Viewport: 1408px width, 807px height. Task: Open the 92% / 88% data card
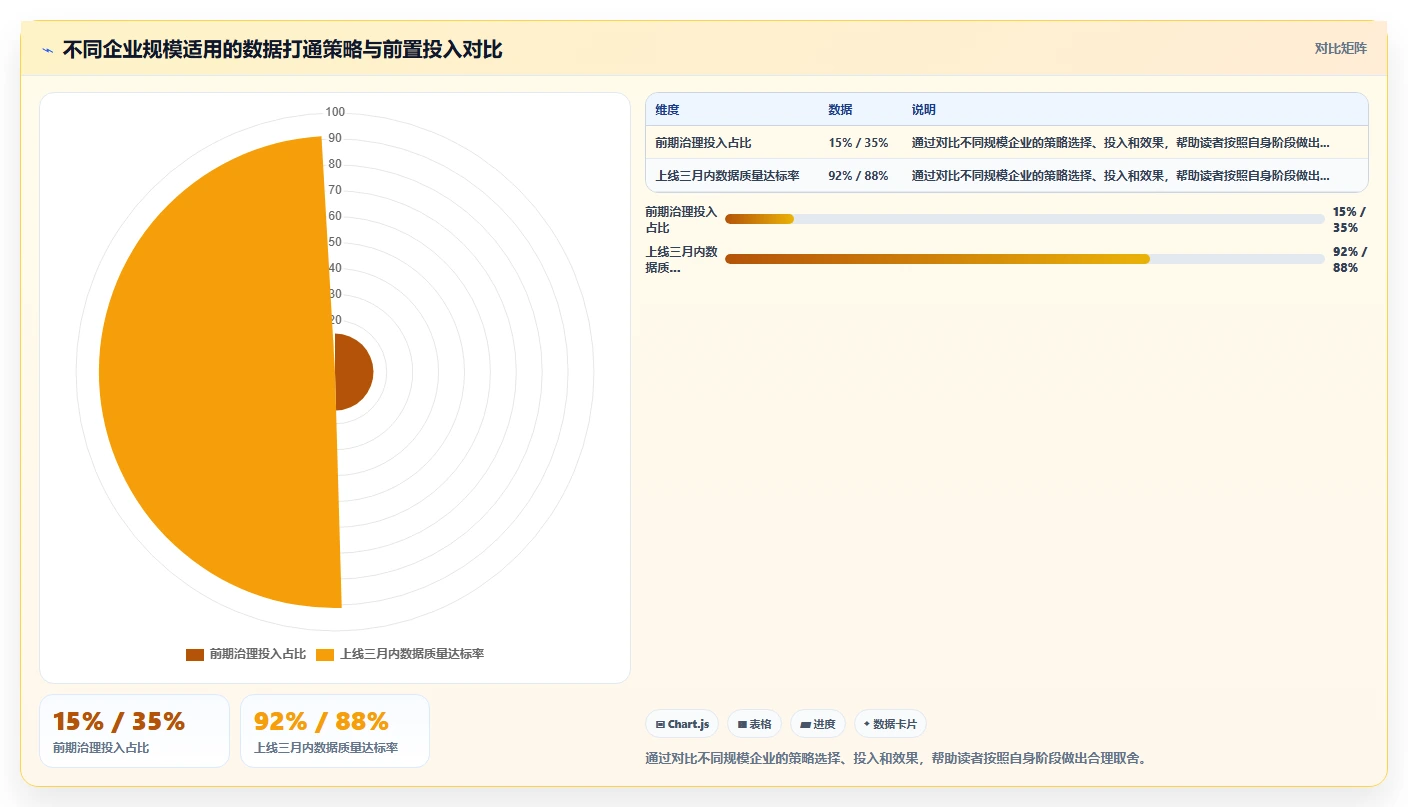[x=335, y=731]
